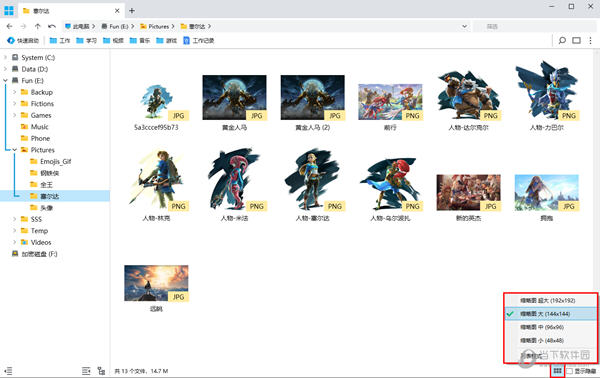
Task: Open the 音乐 bookmark folder
Action: point(140,40)
